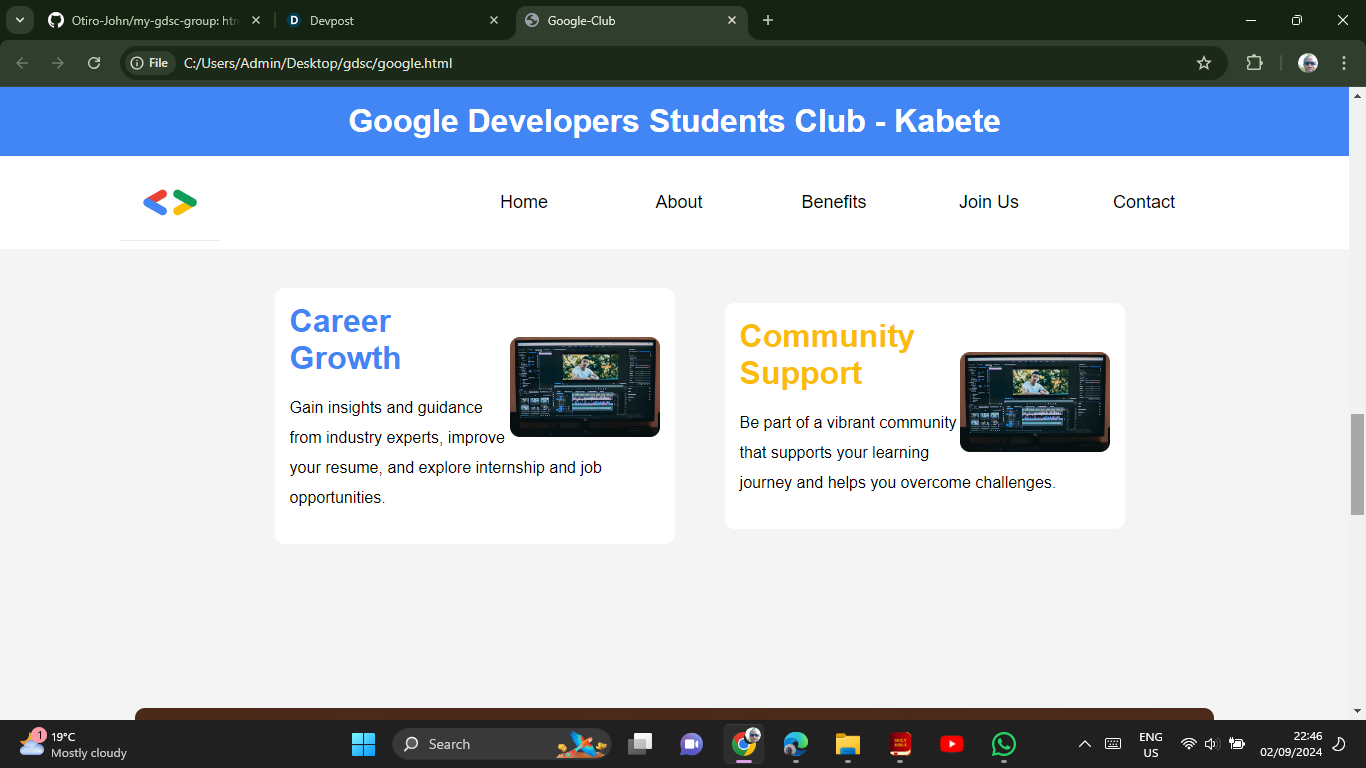Screen dimensions: 1366x768
Task: Switch to the Otiro-John GitHub tab
Action: [155, 20]
